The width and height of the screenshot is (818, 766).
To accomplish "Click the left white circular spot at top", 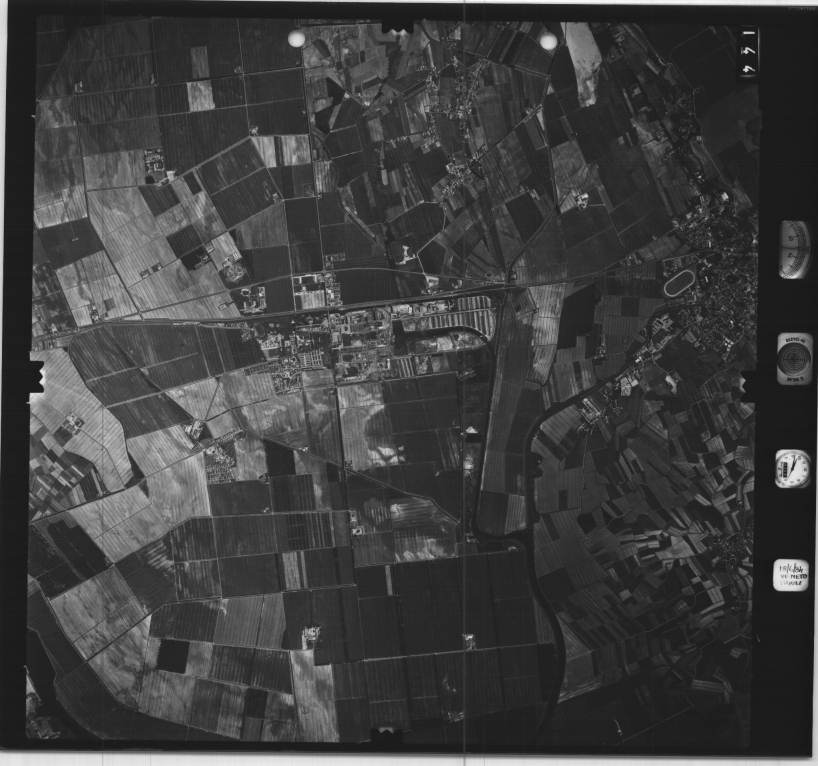I will click(296, 38).
